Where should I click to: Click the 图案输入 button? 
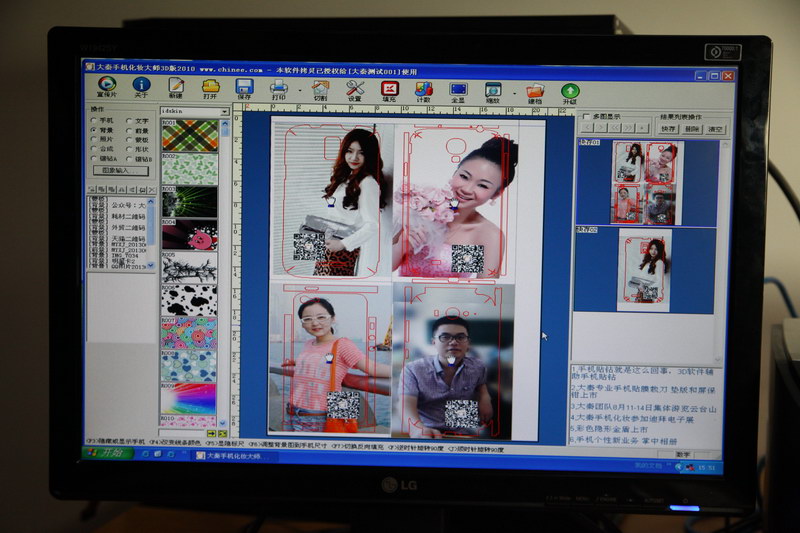tap(120, 170)
